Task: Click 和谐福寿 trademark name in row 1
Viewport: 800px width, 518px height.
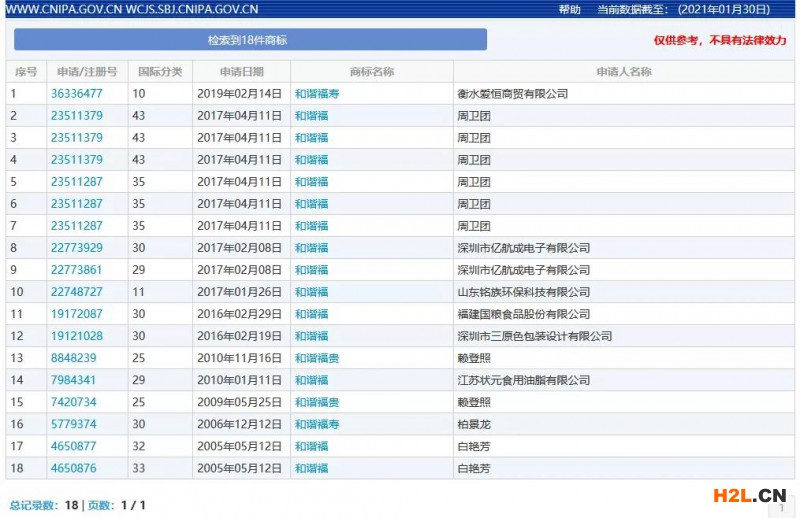Action: pyautogui.click(x=317, y=94)
